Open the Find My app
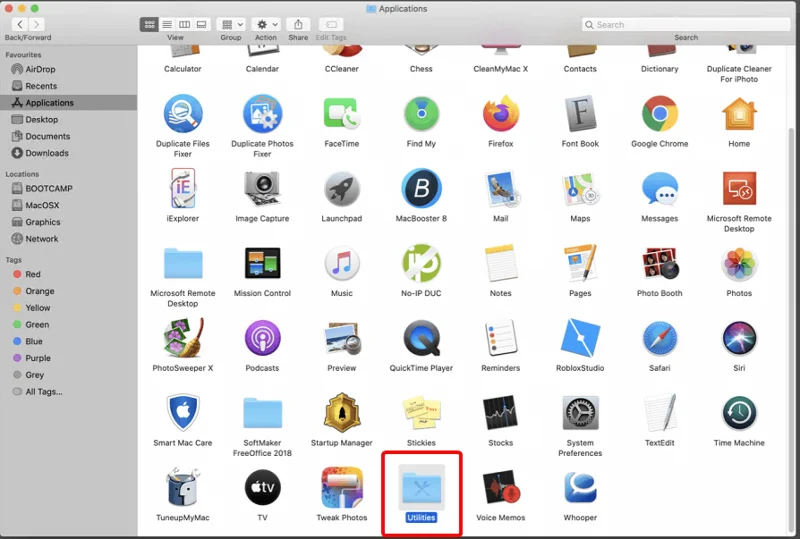This screenshot has height=539, width=800. 421,114
